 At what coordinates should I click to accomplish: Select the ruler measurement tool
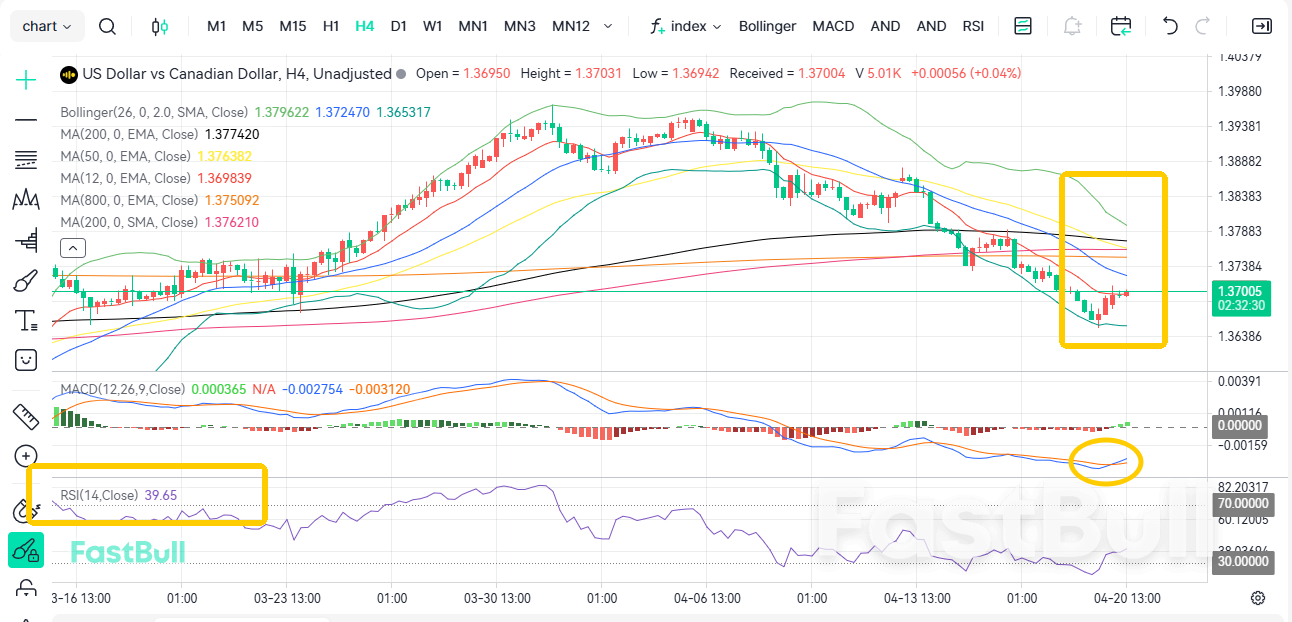click(x=26, y=415)
